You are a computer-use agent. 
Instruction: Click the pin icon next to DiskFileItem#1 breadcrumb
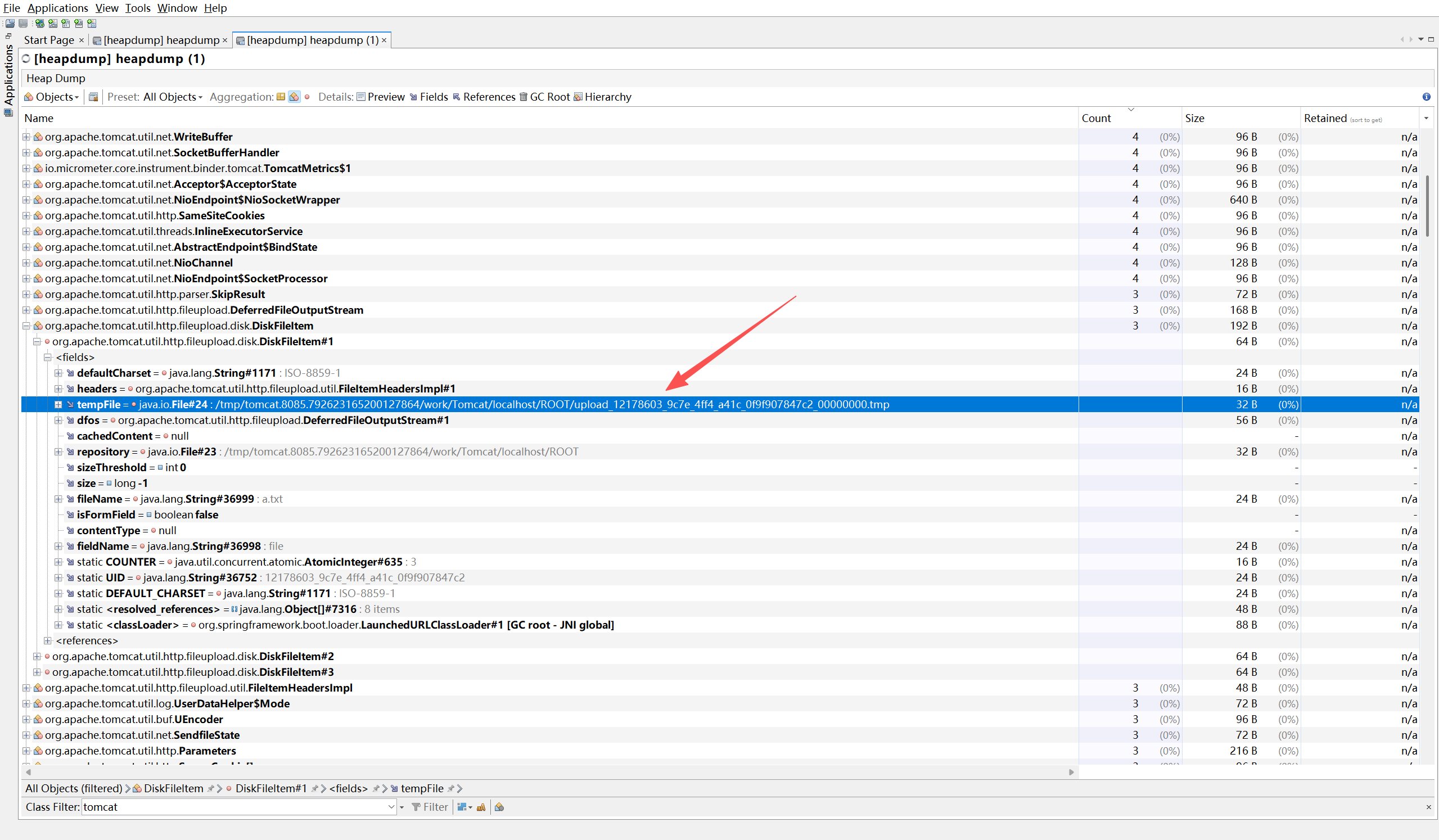314,789
